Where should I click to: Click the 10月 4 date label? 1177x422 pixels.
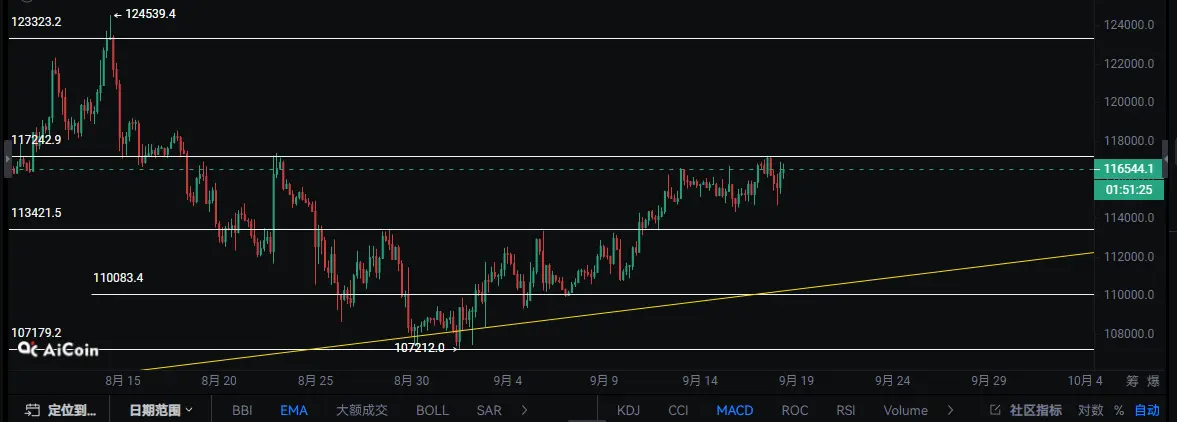pos(1085,381)
